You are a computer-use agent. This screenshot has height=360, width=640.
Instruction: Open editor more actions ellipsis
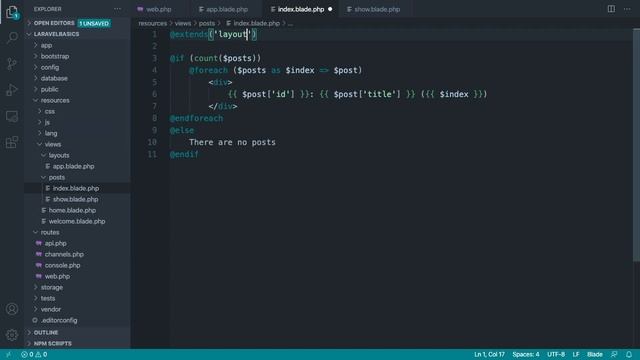coord(627,9)
